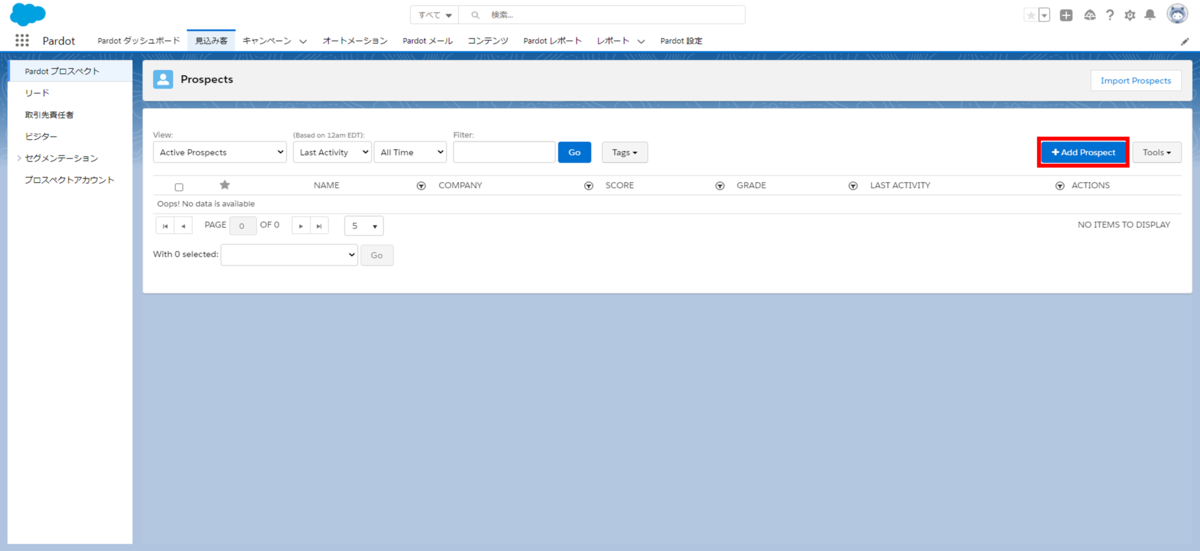Viewport: 1200px width, 551px height.
Task: Open the GRADE column filter menu
Action: [x=853, y=186]
